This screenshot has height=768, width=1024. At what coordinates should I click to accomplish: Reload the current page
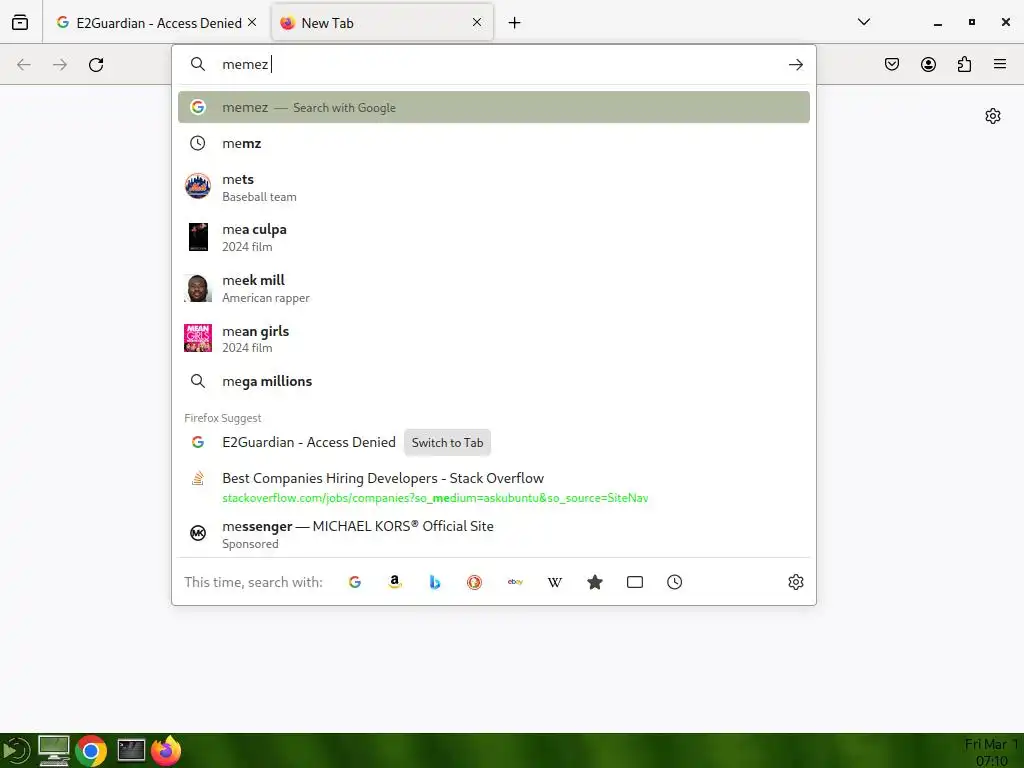tap(96, 64)
